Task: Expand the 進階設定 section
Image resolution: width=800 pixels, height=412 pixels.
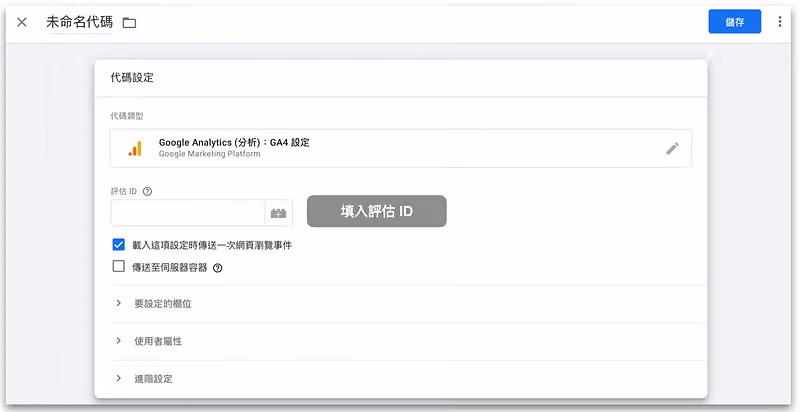Action: point(408,379)
